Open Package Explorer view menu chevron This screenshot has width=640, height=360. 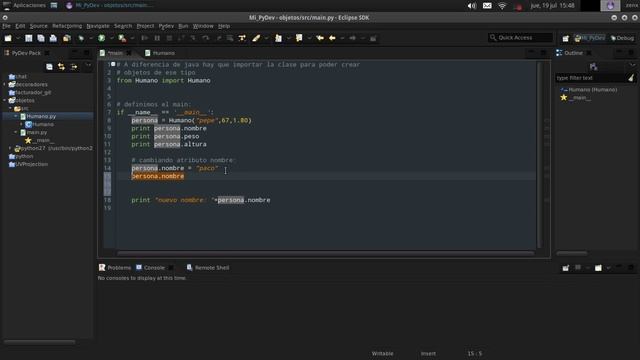point(88,66)
